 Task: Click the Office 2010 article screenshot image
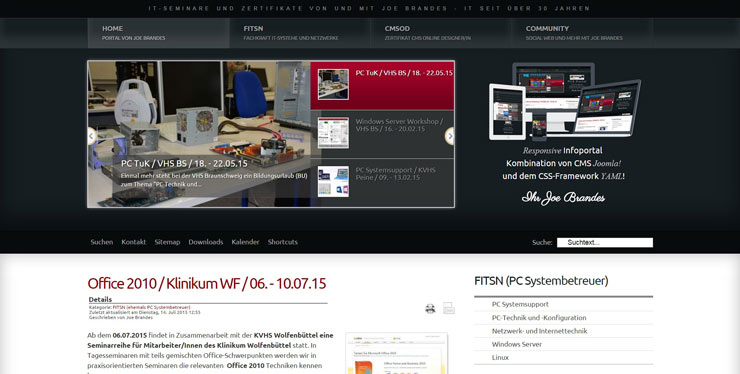click(x=396, y=353)
